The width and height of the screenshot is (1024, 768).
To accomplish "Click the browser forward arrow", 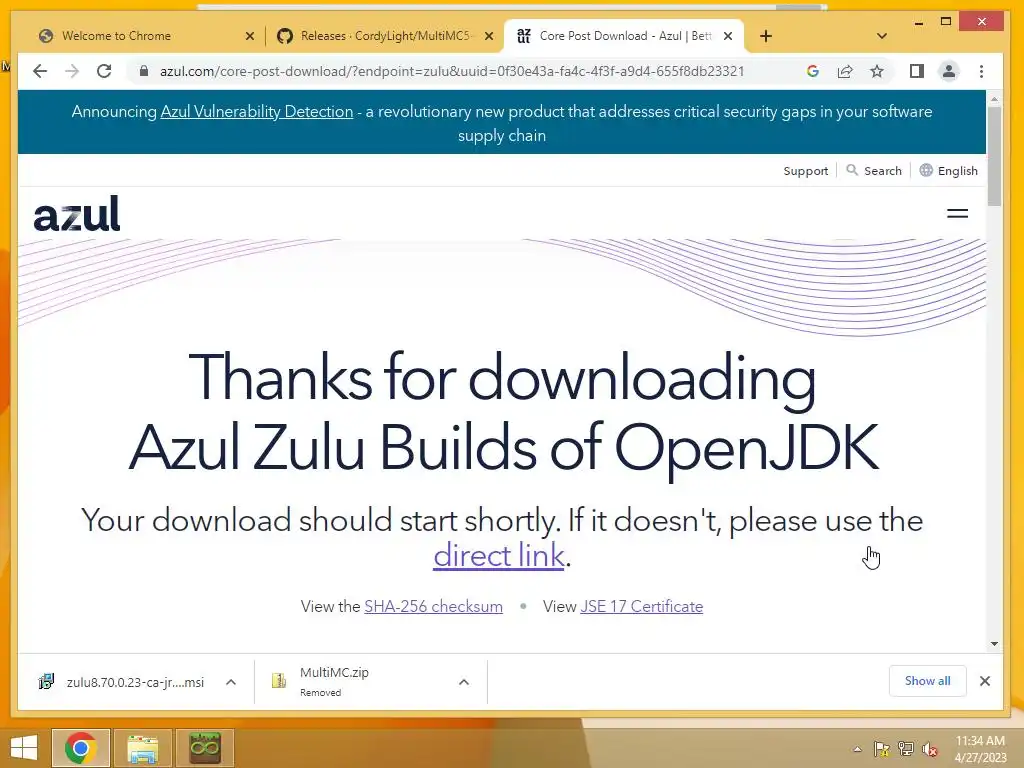I will pos(72,71).
